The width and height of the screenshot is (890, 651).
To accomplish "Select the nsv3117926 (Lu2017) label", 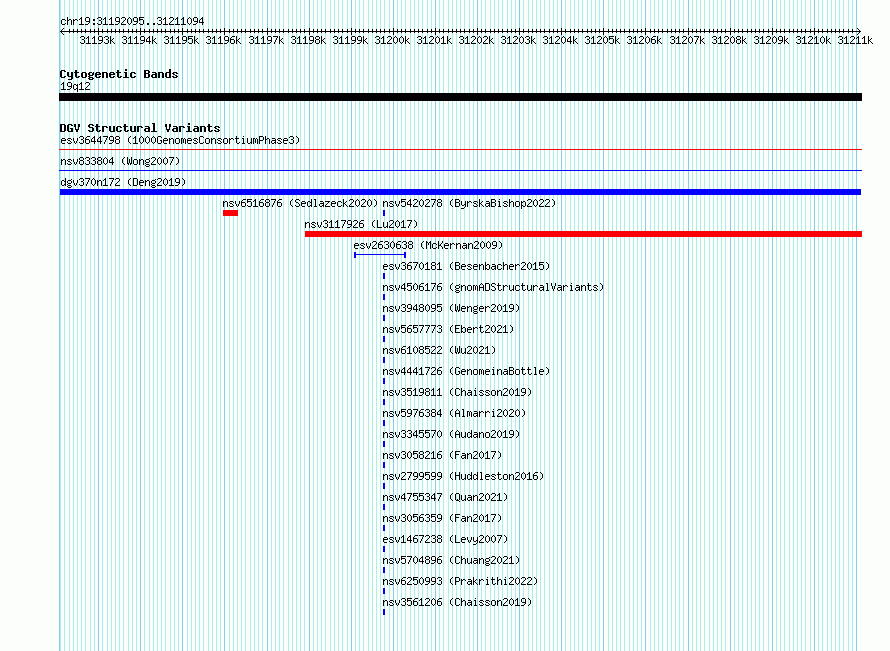I will tap(361, 224).
